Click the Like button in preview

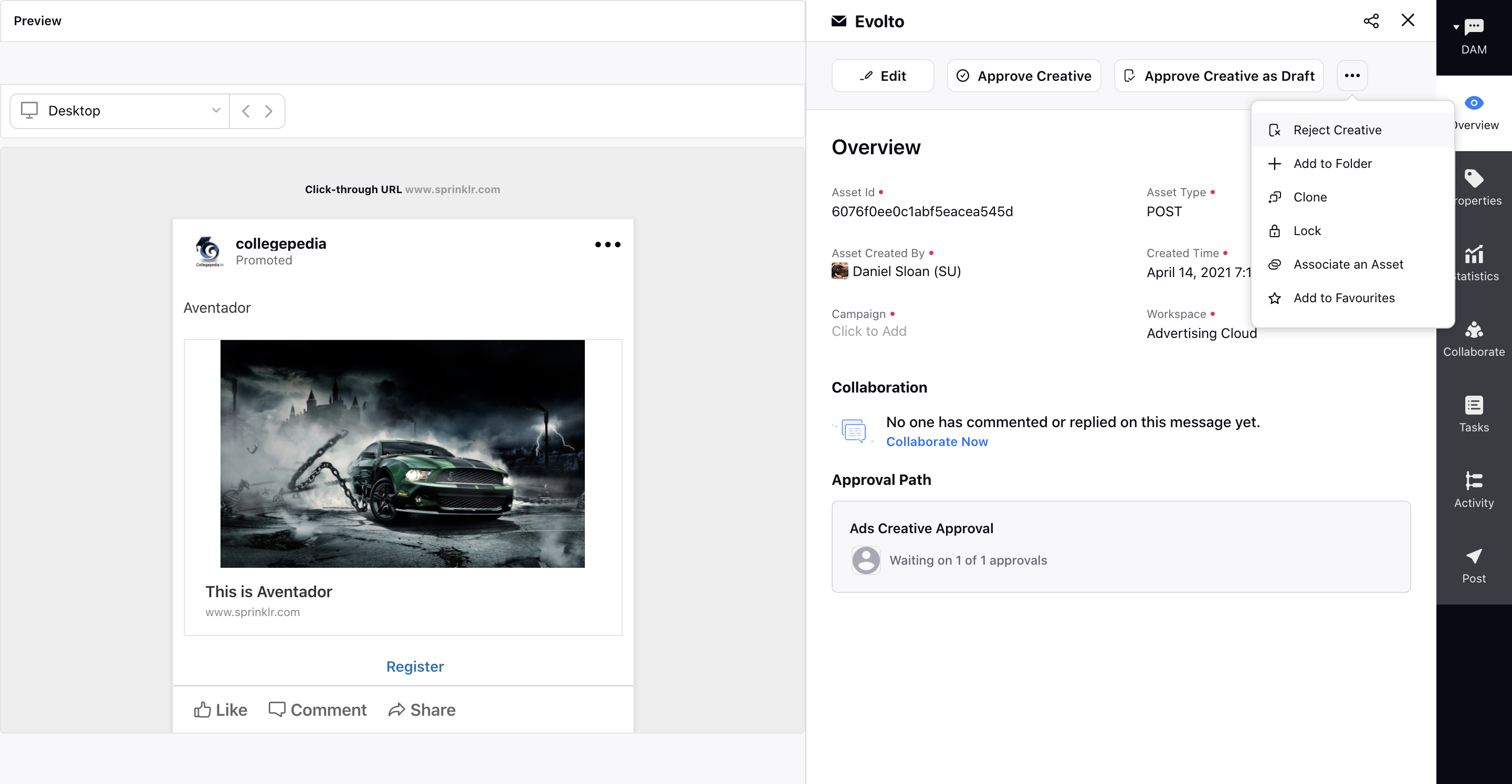click(x=220, y=710)
